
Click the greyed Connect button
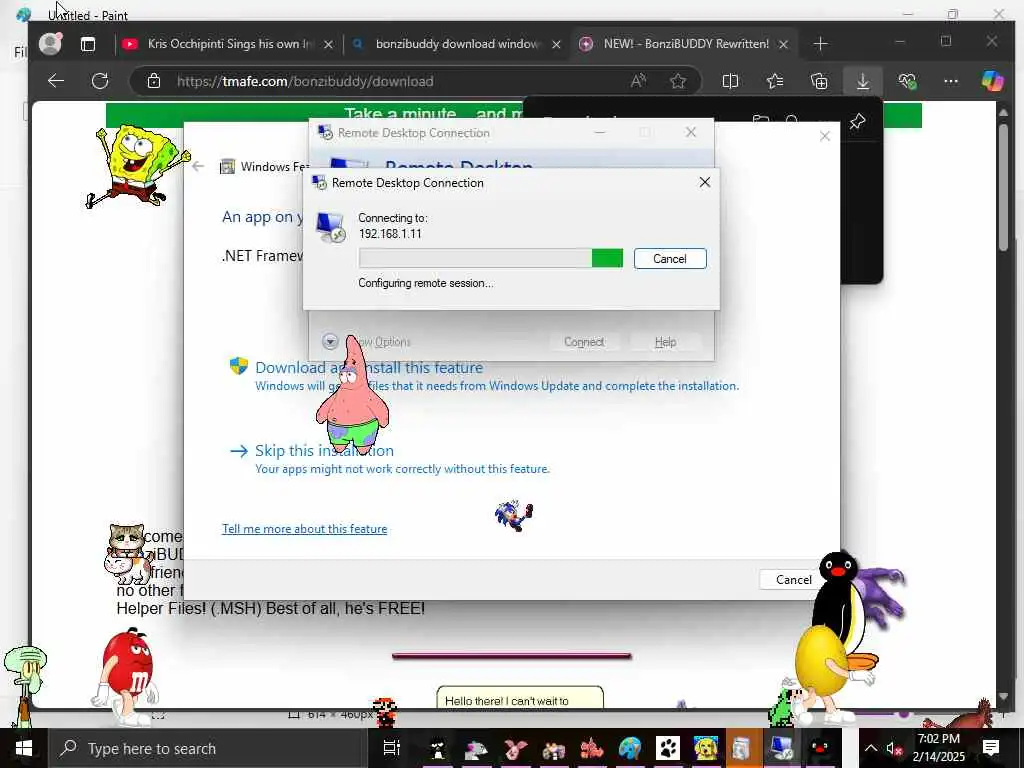[584, 342]
